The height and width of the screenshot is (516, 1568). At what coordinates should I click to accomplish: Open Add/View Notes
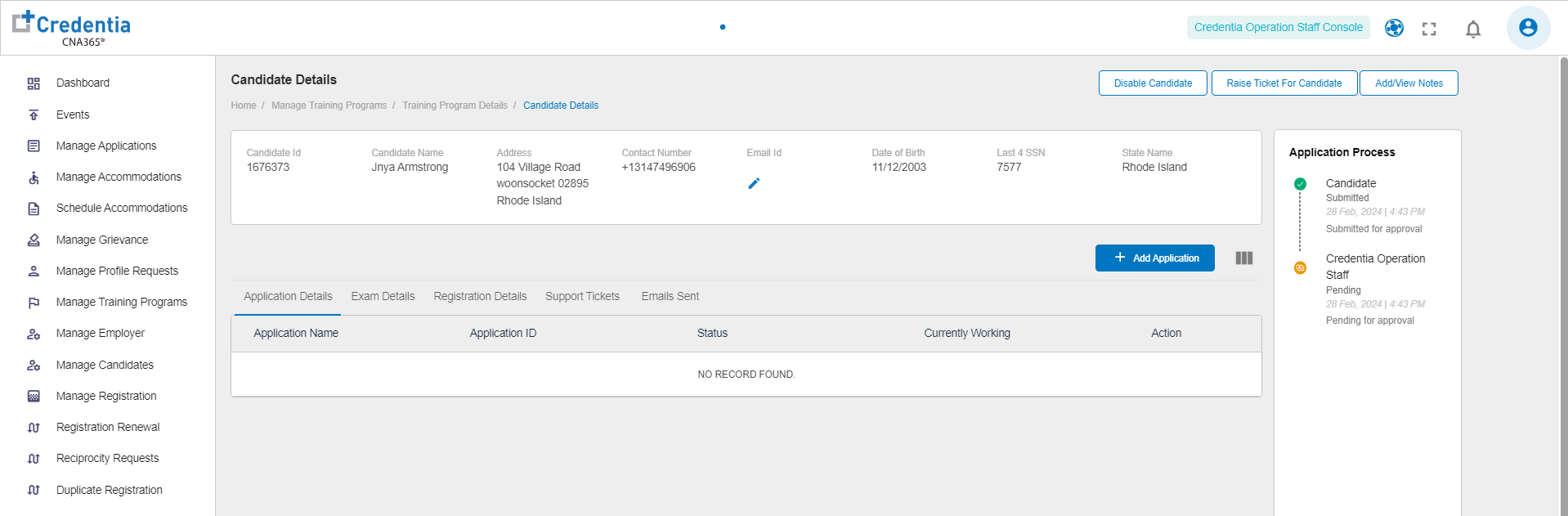coord(1409,83)
